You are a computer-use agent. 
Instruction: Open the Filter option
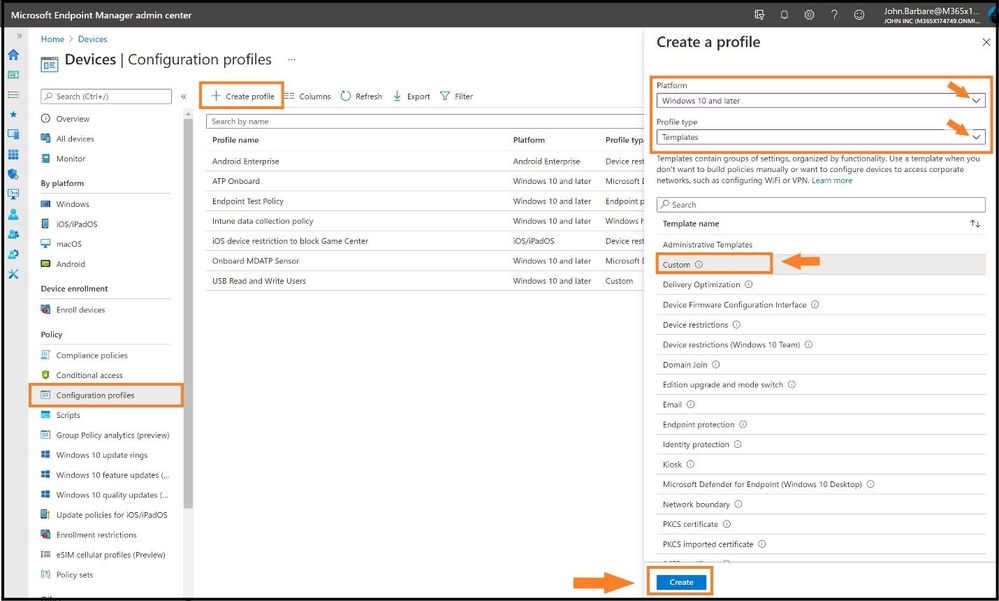point(456,96)
